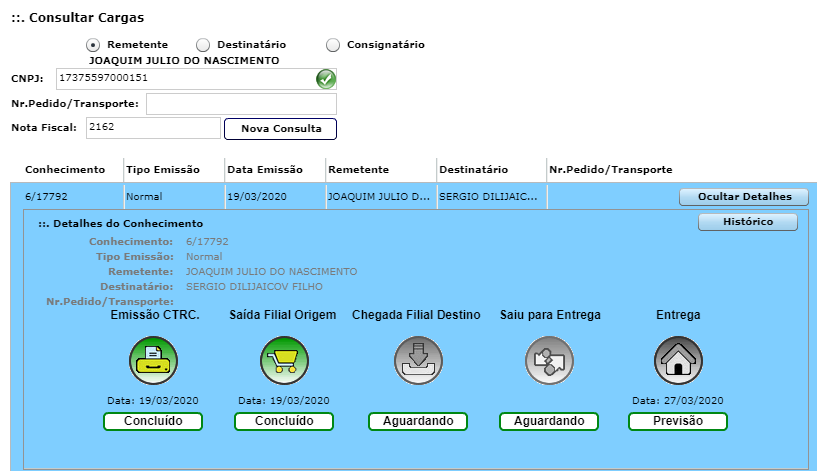Image resolution: width=817 pixels, height=471 pixels.
Task: Select the Consignatário radio button
Action: click(333, 45)
